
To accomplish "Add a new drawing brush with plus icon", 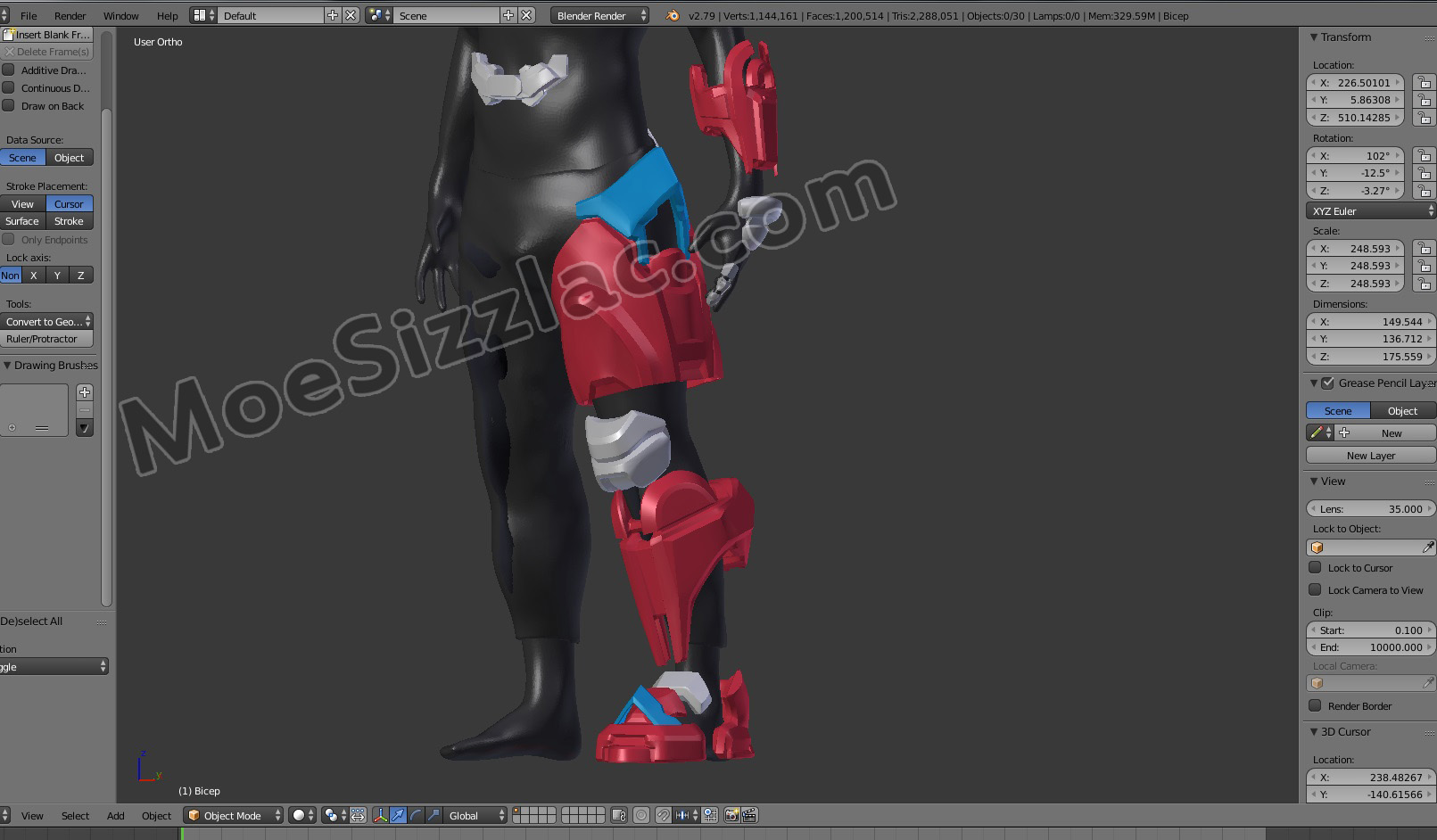I will tap(85, 392).
